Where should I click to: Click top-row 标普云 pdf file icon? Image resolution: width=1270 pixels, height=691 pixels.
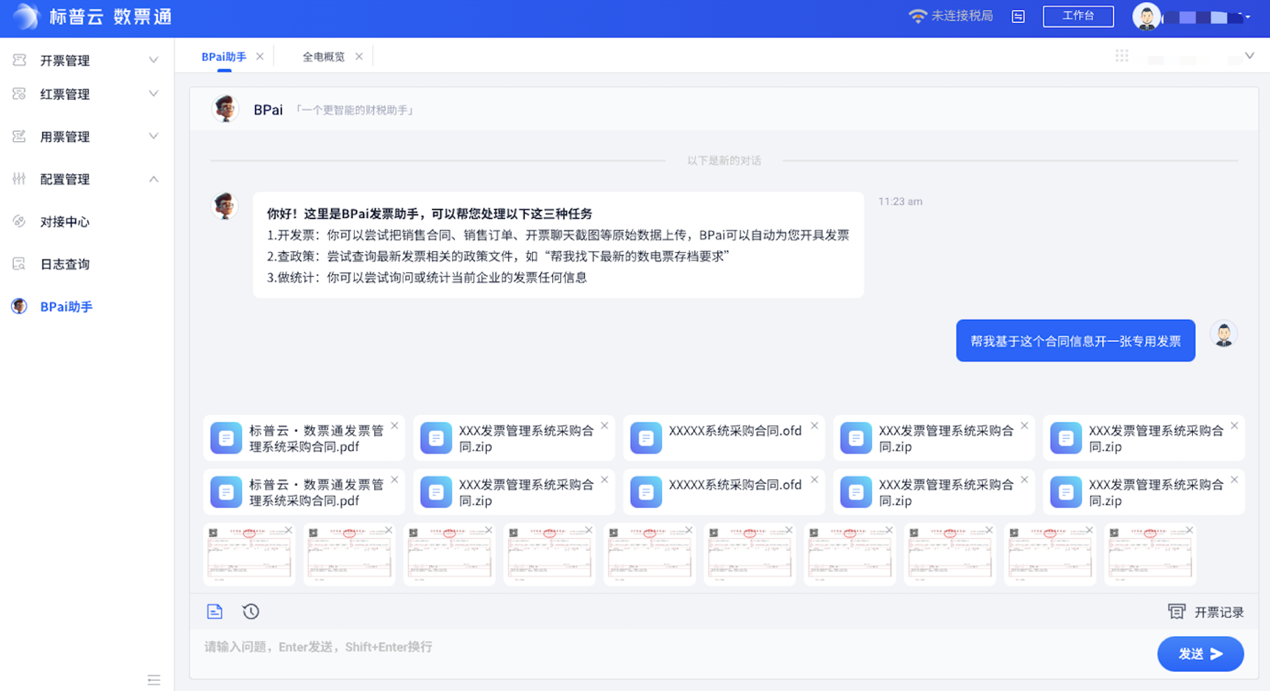tap(226, 438)
